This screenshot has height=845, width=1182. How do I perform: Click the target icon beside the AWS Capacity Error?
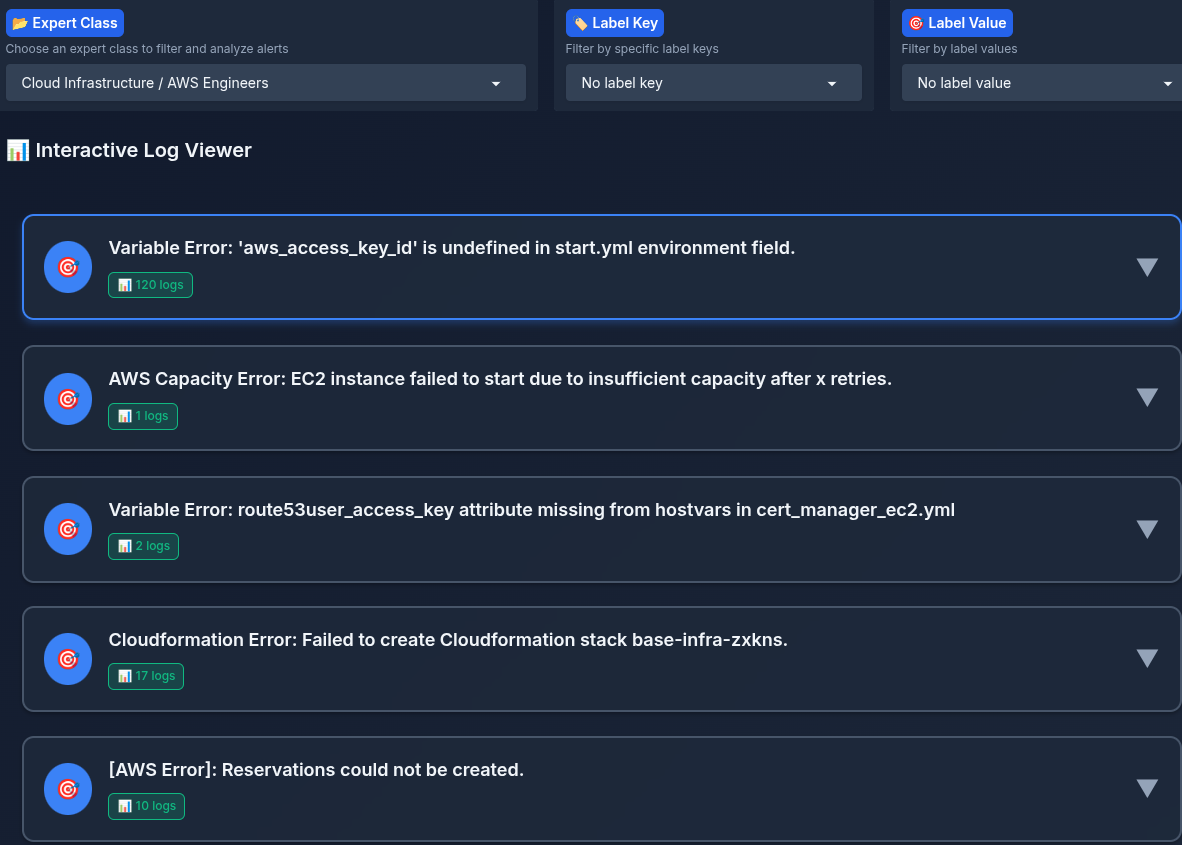67,398
